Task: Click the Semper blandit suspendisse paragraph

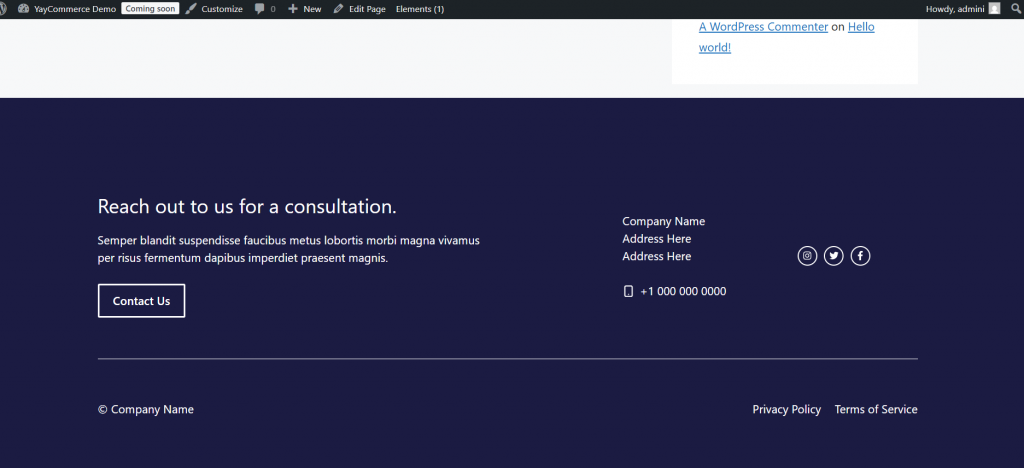Action: click(x=289, y=249)
